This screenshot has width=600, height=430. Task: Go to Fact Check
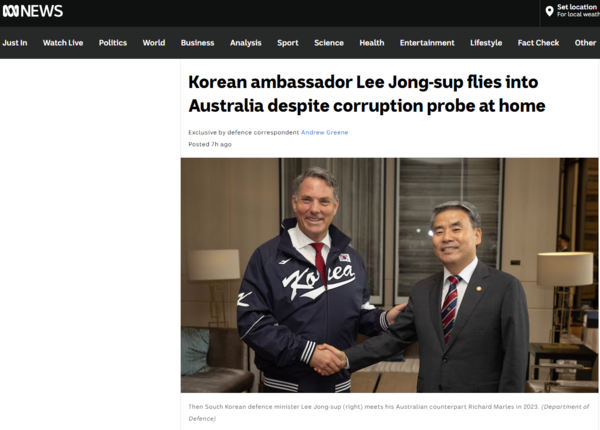click(x=538, y=43)
